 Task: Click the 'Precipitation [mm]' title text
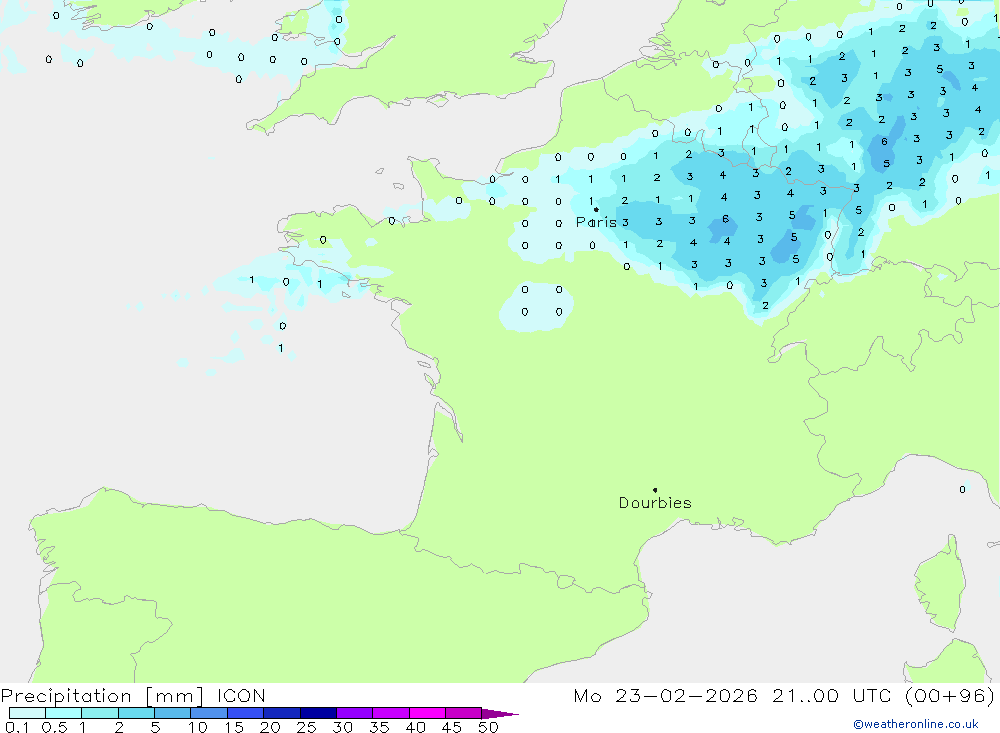(102, 696)
